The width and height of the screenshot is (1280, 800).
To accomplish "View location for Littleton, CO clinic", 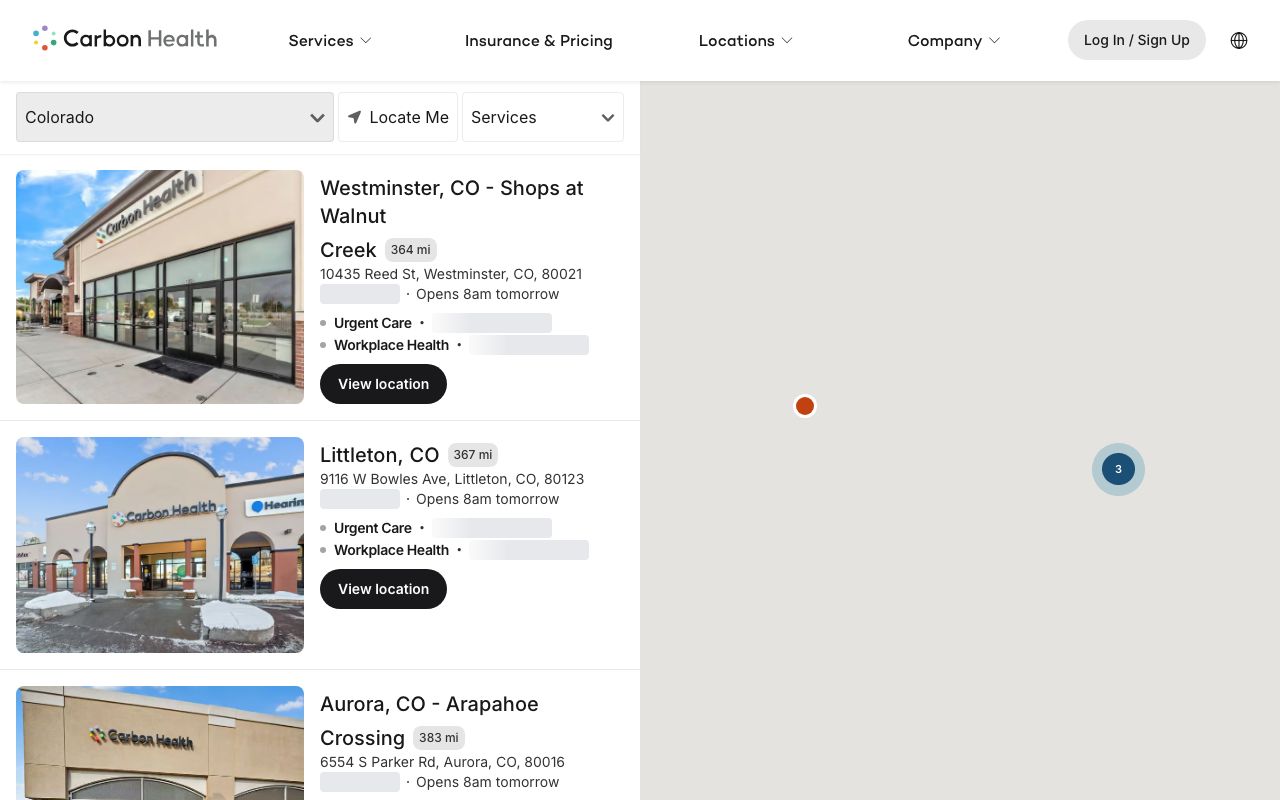I will click(383, 589).
